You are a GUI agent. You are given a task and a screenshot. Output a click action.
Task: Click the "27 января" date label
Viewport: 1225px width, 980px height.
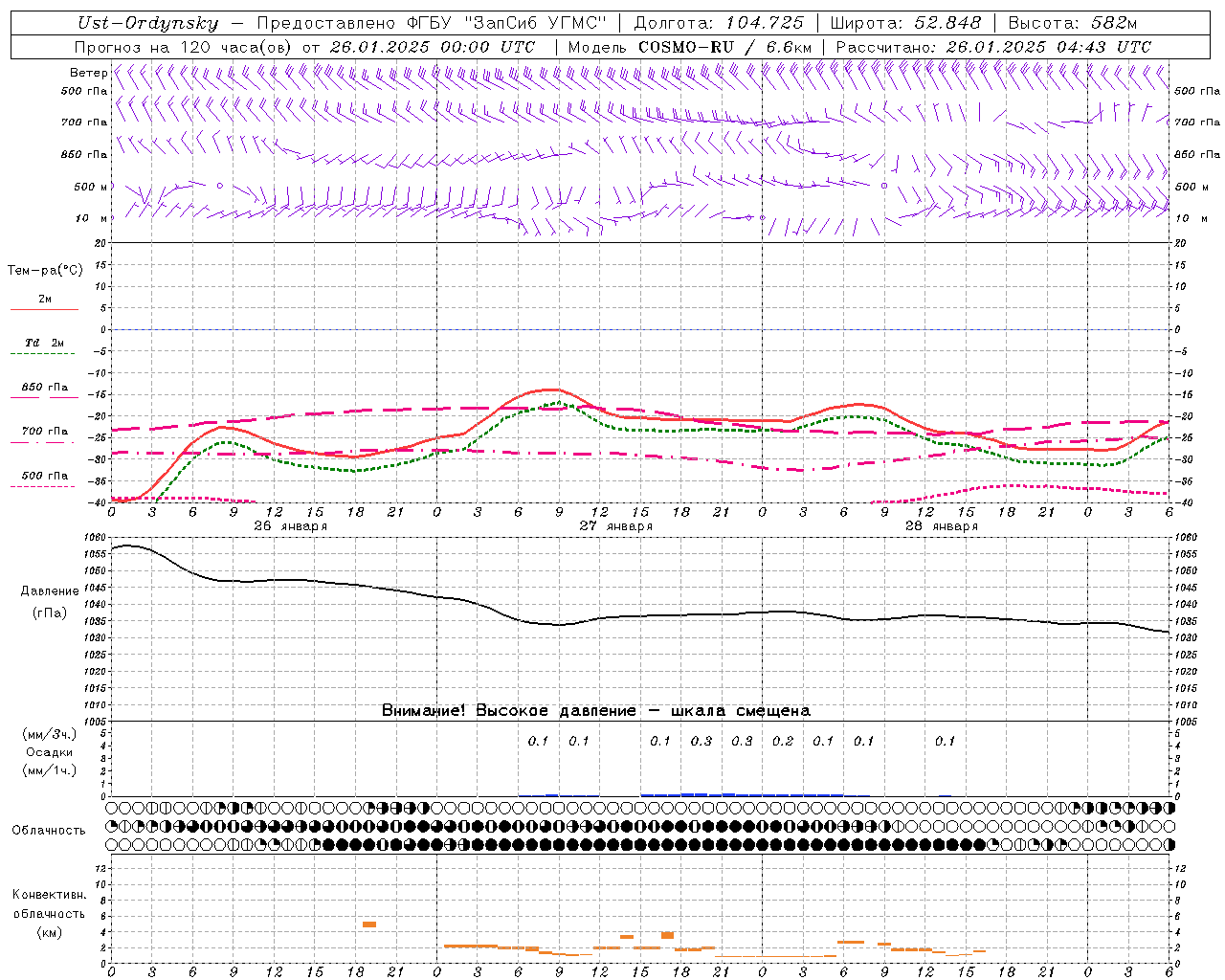(616, 526)
